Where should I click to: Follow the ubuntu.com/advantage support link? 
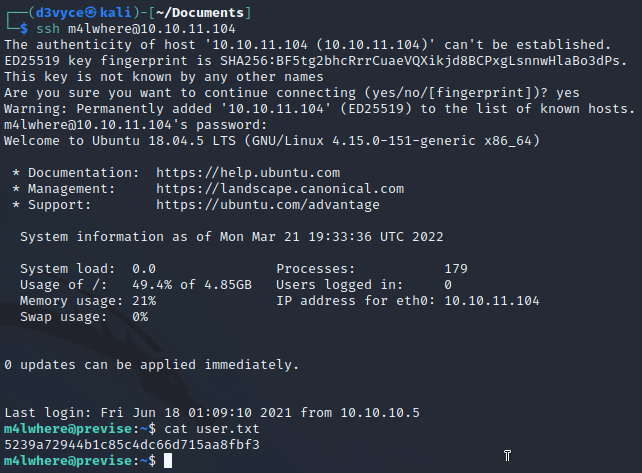pyautogui.click(x=268, y=204)
